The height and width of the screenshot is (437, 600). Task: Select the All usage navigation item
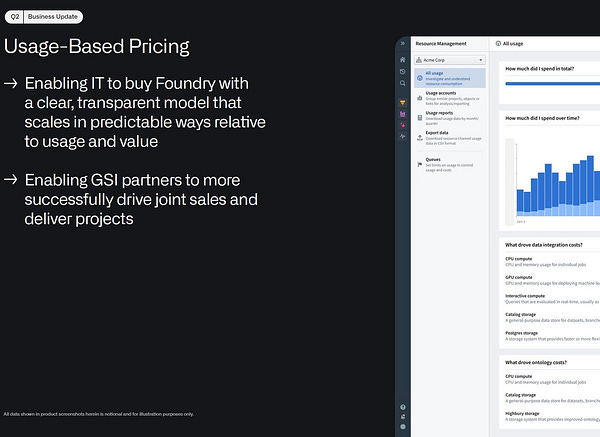[x=450, y=78]
